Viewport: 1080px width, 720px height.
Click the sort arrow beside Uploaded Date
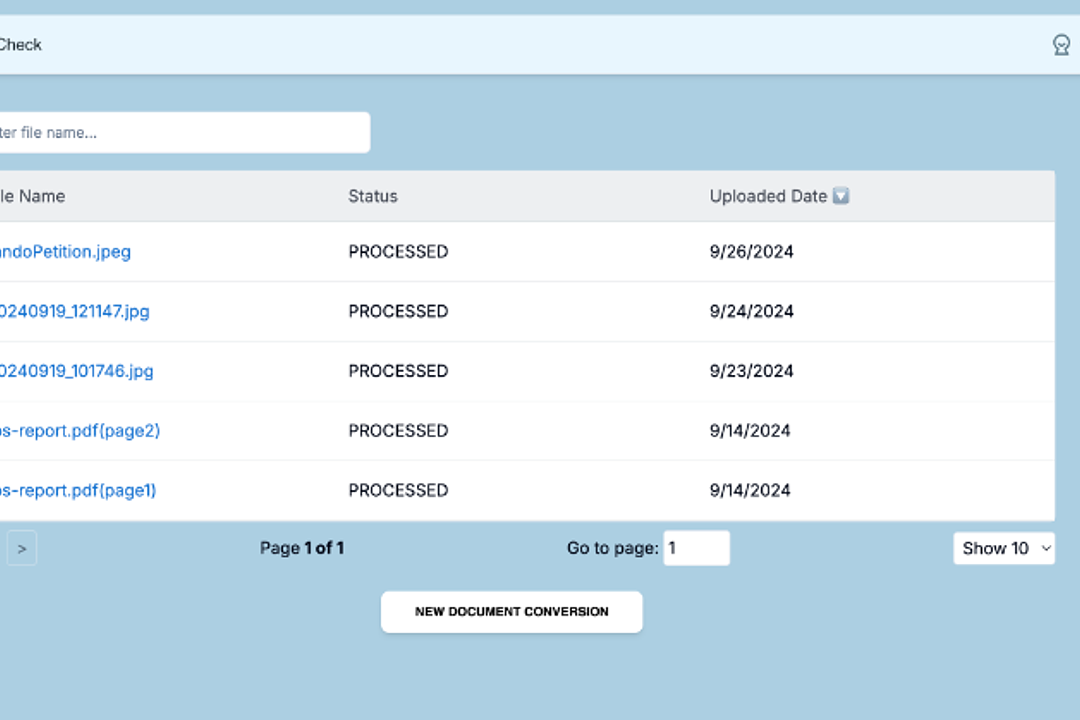(841, 196)
